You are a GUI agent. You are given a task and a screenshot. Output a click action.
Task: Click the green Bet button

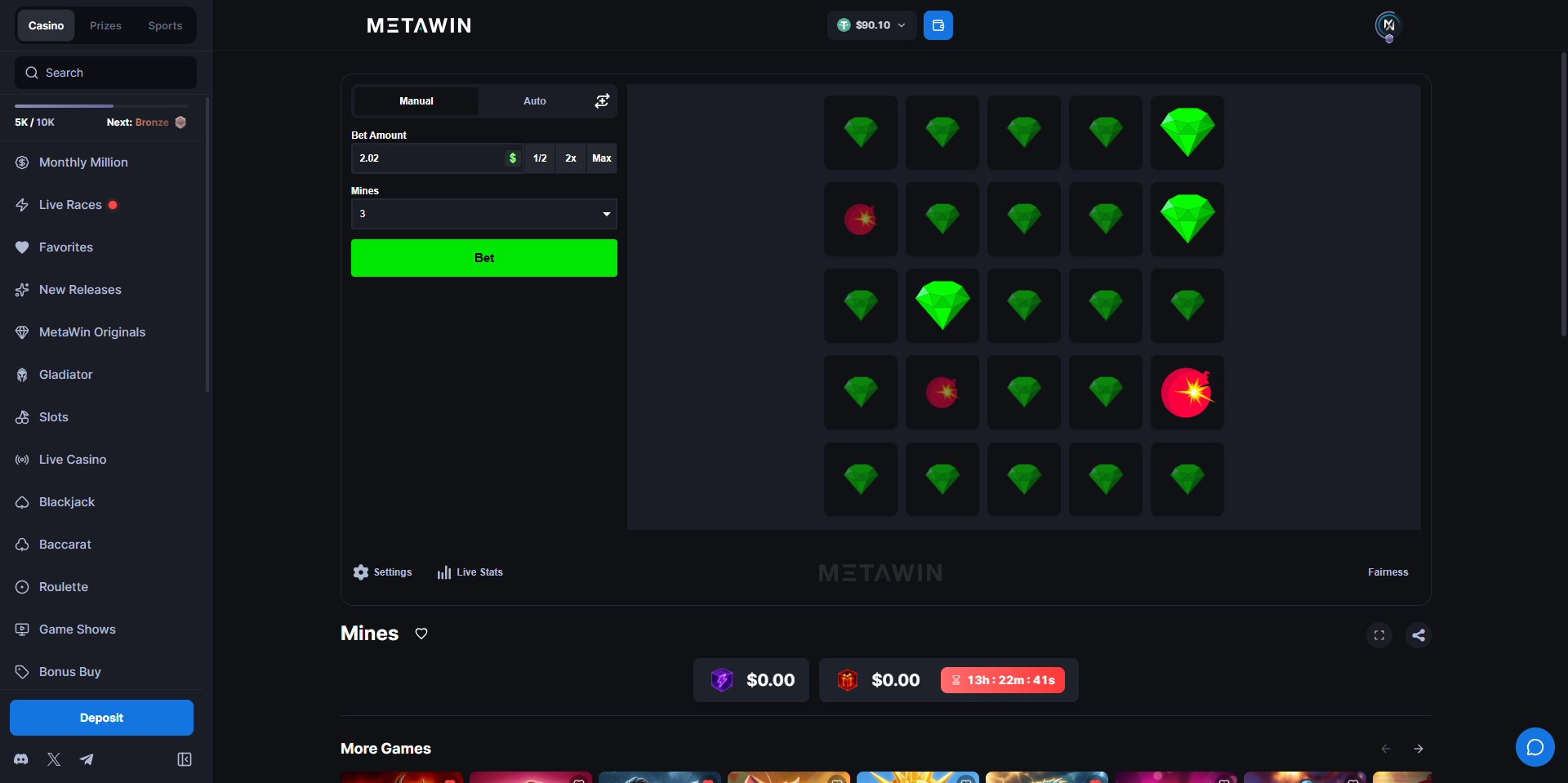point(484,258)
